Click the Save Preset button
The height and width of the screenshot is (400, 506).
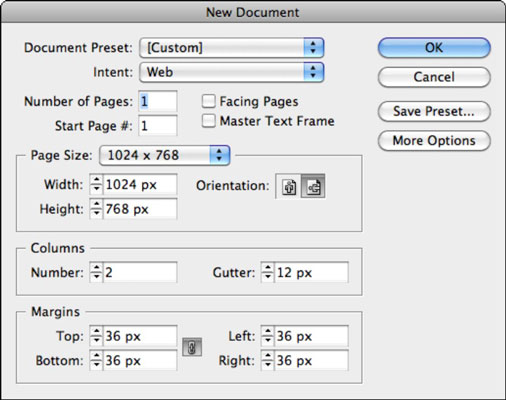[x=434, y=111]
